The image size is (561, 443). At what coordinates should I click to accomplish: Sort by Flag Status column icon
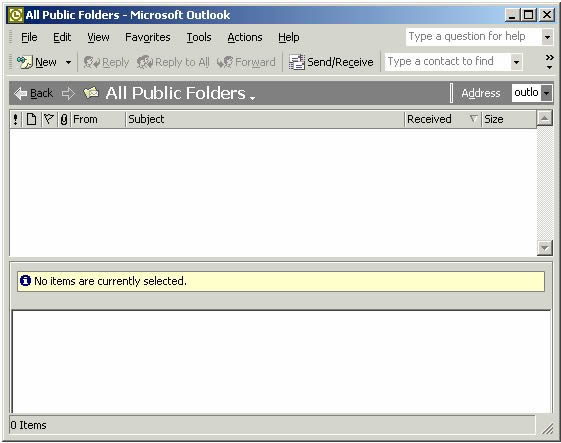49,119
